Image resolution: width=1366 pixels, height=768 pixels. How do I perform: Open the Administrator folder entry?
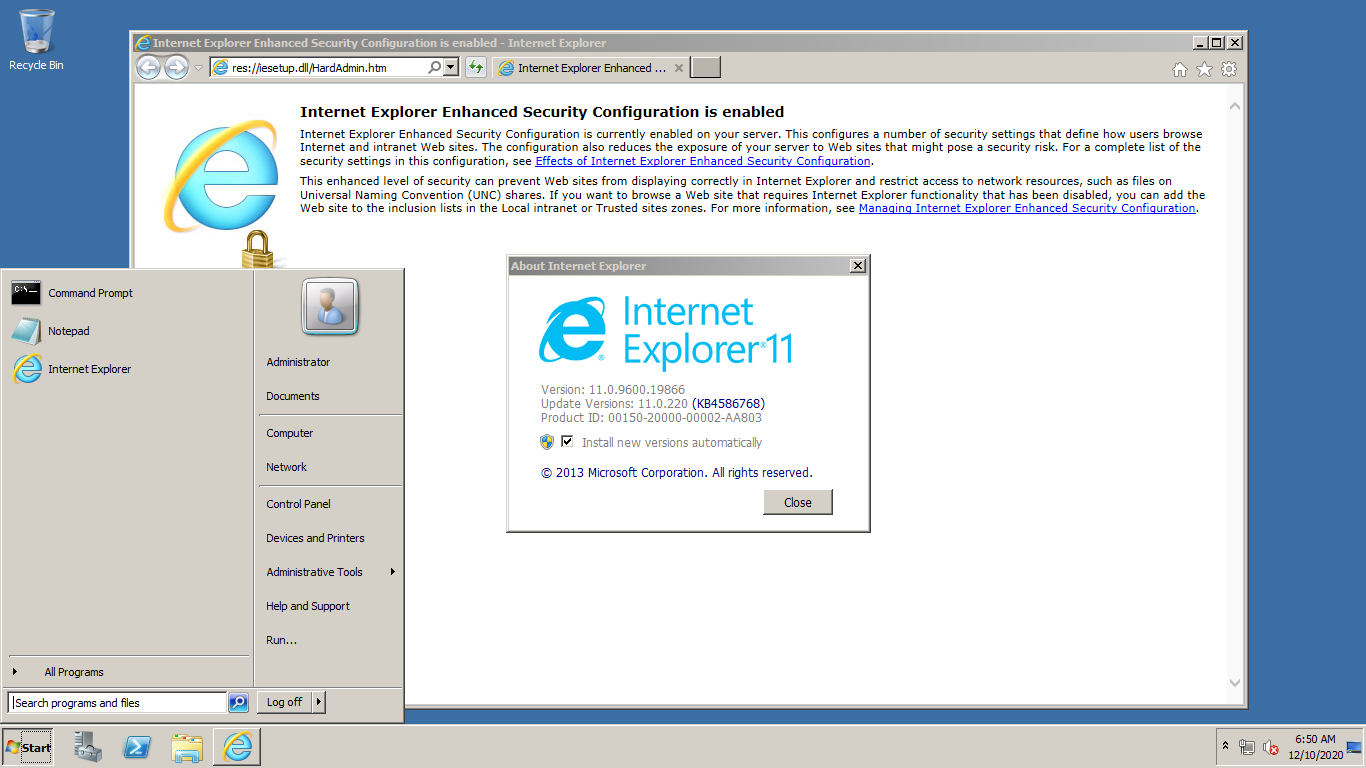tap(329, 362)
